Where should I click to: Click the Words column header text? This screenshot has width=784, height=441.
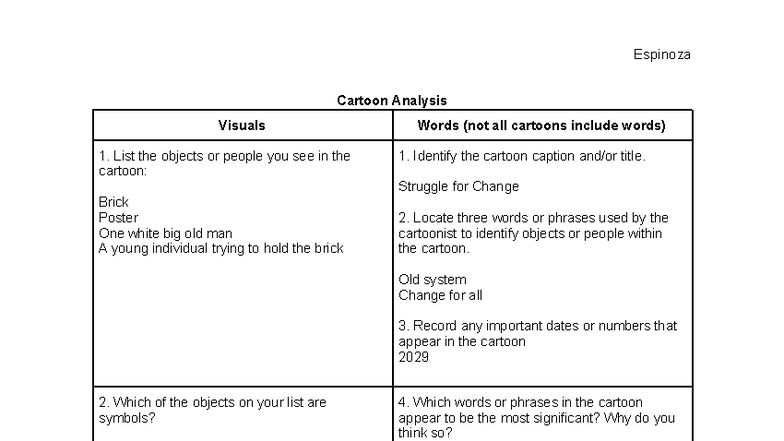coord(541,125)
